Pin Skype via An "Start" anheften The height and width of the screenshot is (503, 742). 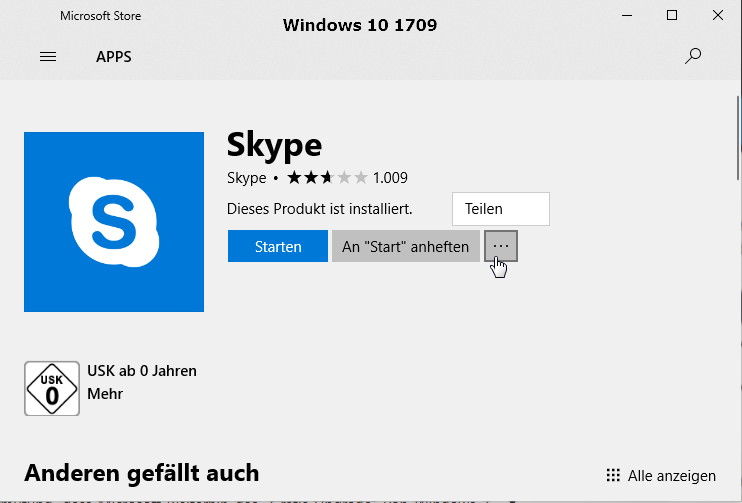405,246
